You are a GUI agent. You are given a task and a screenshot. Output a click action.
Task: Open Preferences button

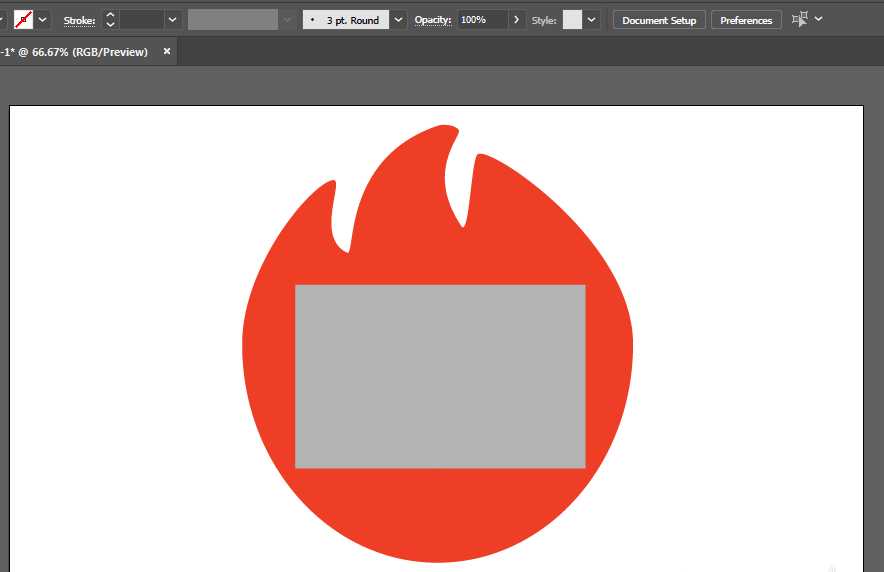point(746,20)
